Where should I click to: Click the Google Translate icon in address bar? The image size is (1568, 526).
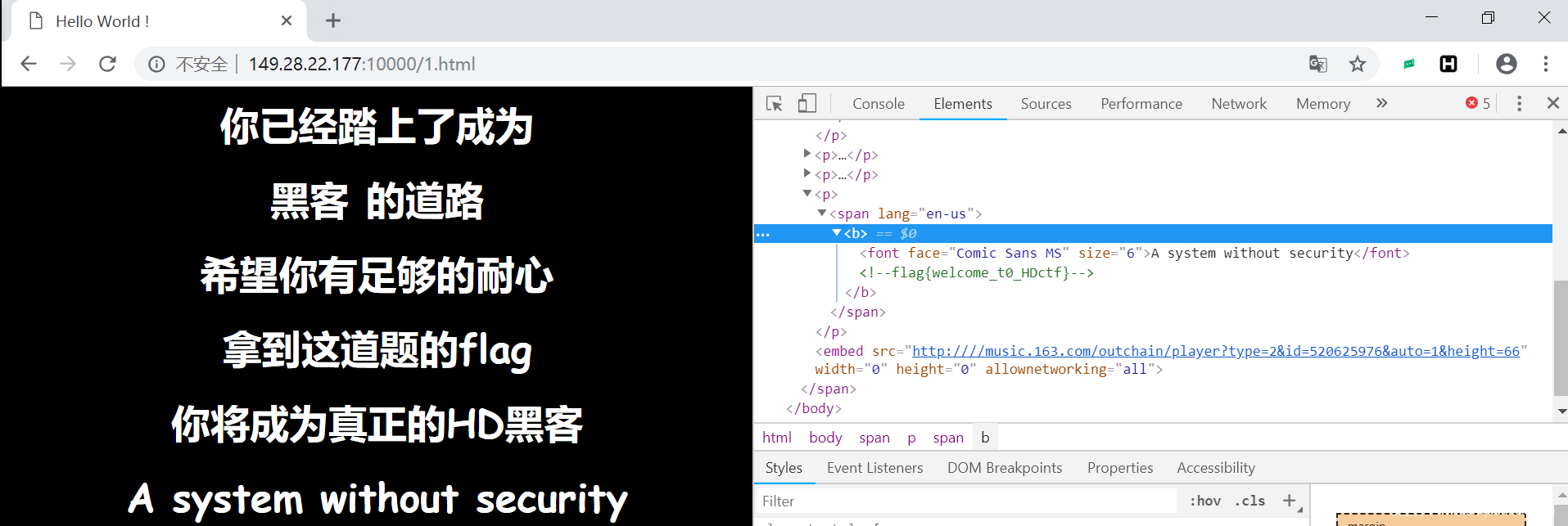pos(1317,64)
